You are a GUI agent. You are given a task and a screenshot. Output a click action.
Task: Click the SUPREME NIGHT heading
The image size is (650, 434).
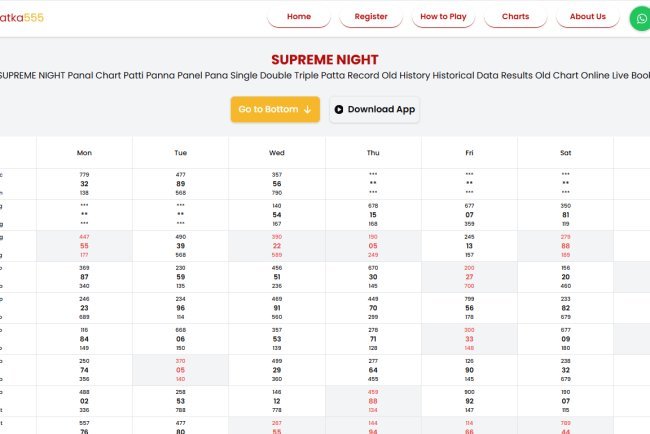pos(325,60)
